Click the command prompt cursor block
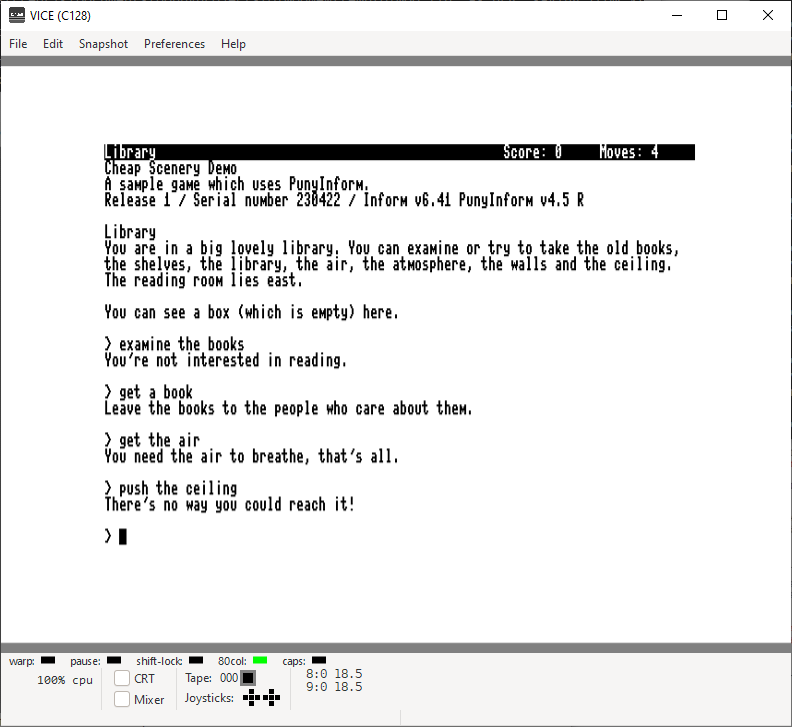Screen dimensions: 792x727 123,536
